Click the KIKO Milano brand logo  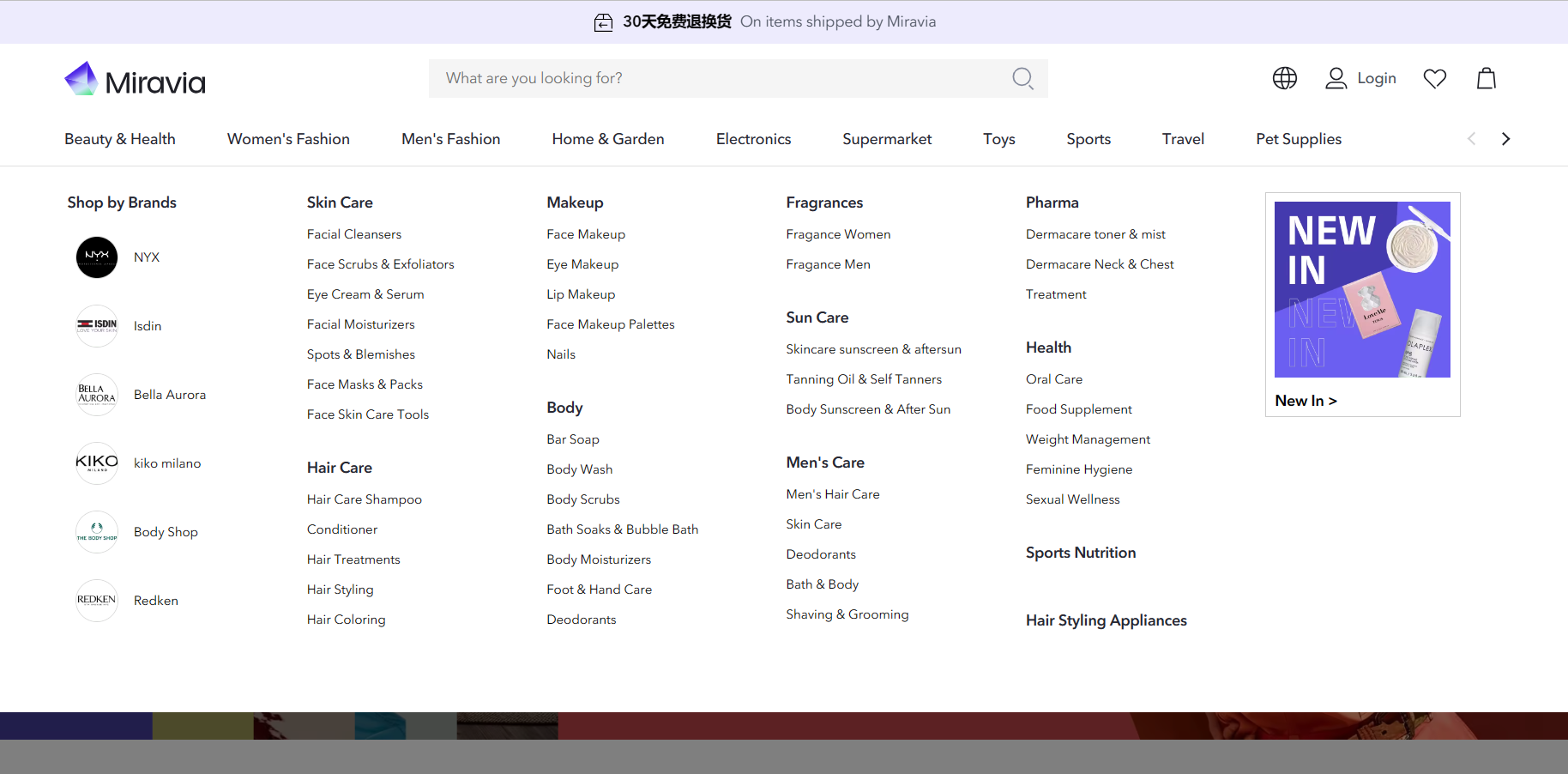coord(97,463)
